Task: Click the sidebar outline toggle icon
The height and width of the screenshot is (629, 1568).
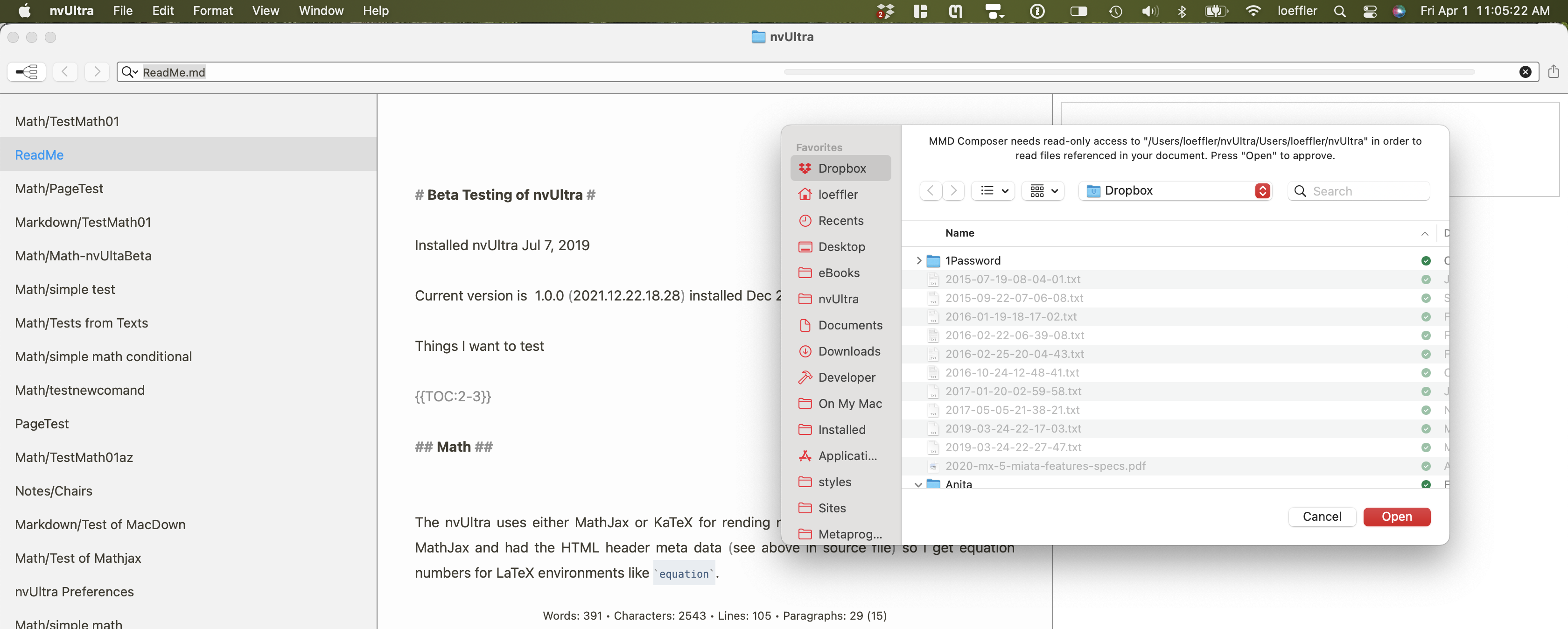Action: click(x=26, y=72)
